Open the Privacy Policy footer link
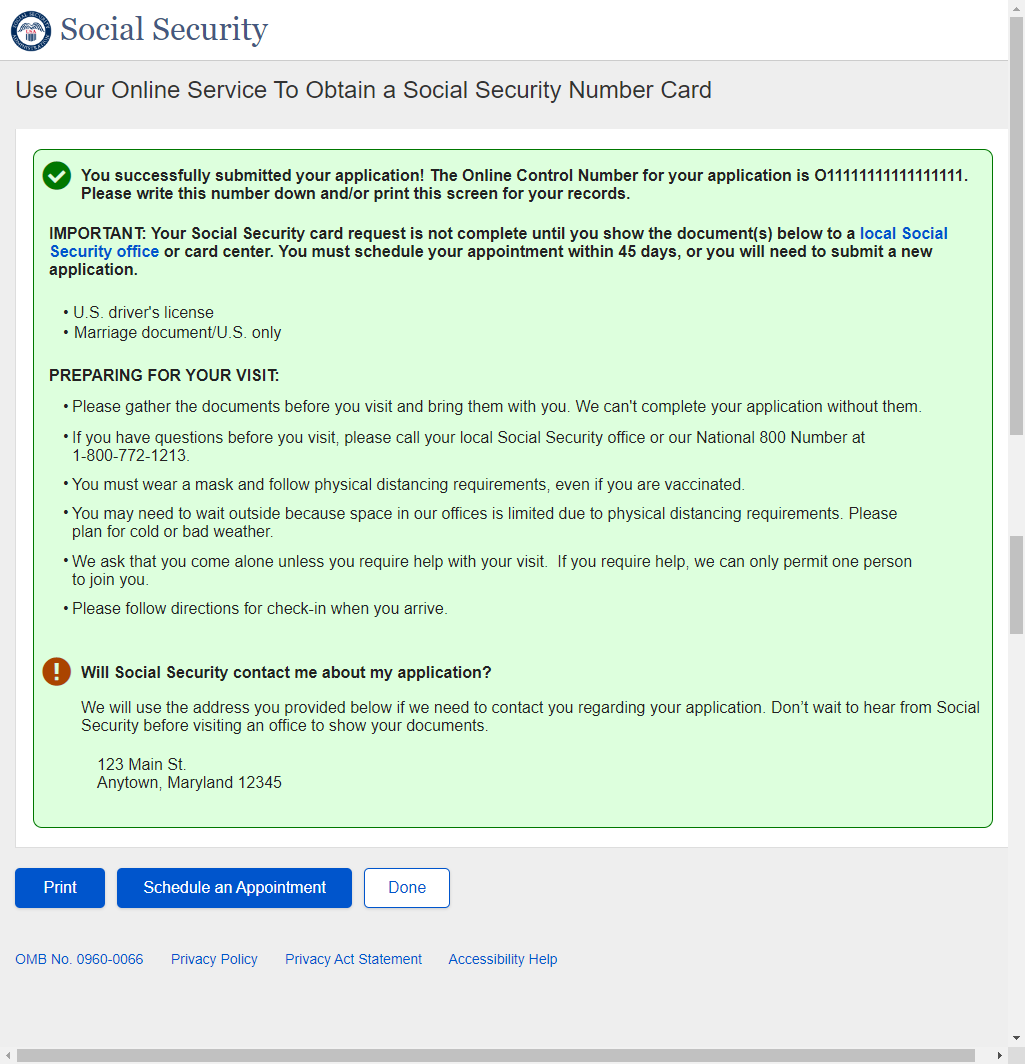 click(x=214, y=959)
